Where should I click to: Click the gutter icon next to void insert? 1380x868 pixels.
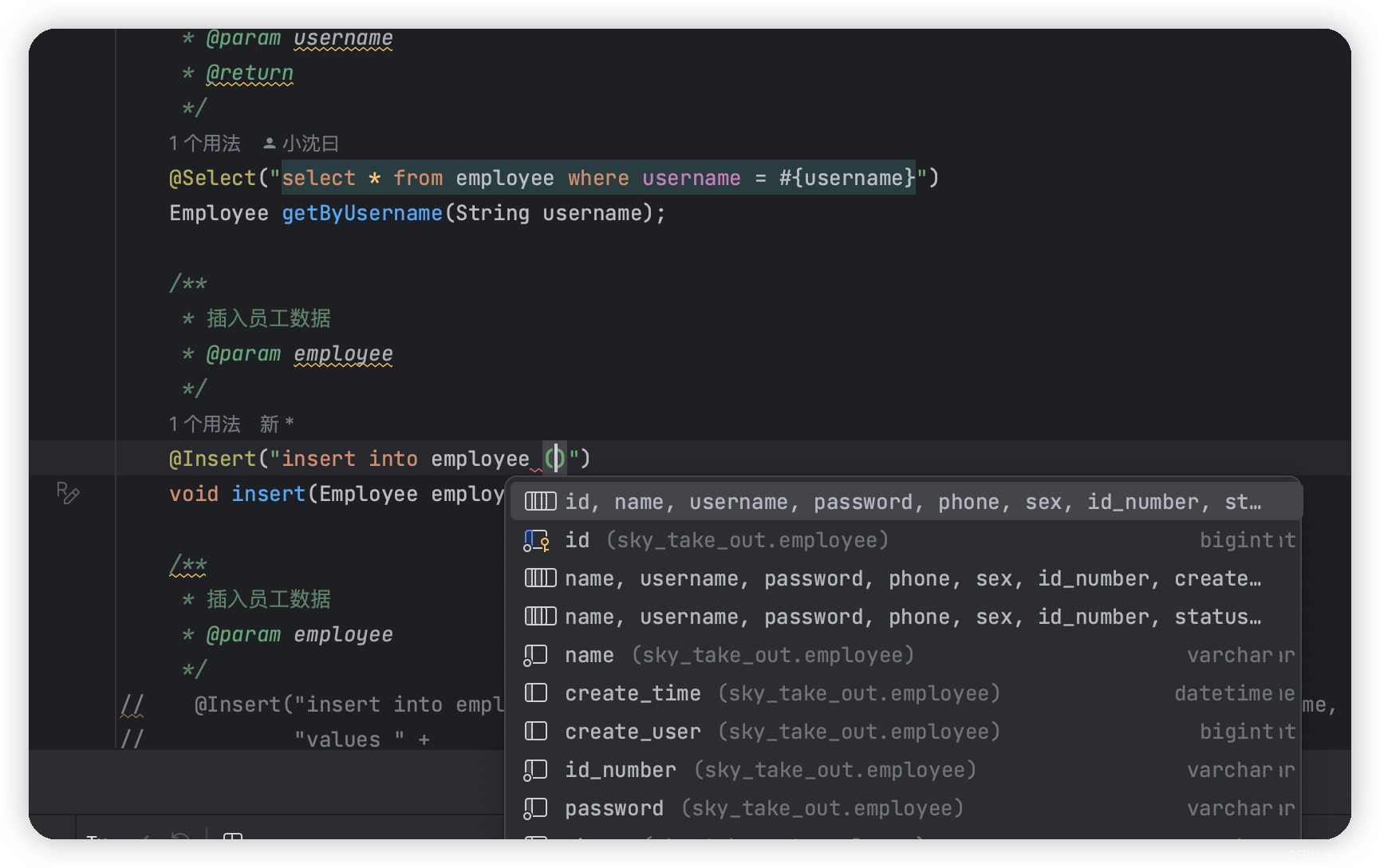click(68, 493)
